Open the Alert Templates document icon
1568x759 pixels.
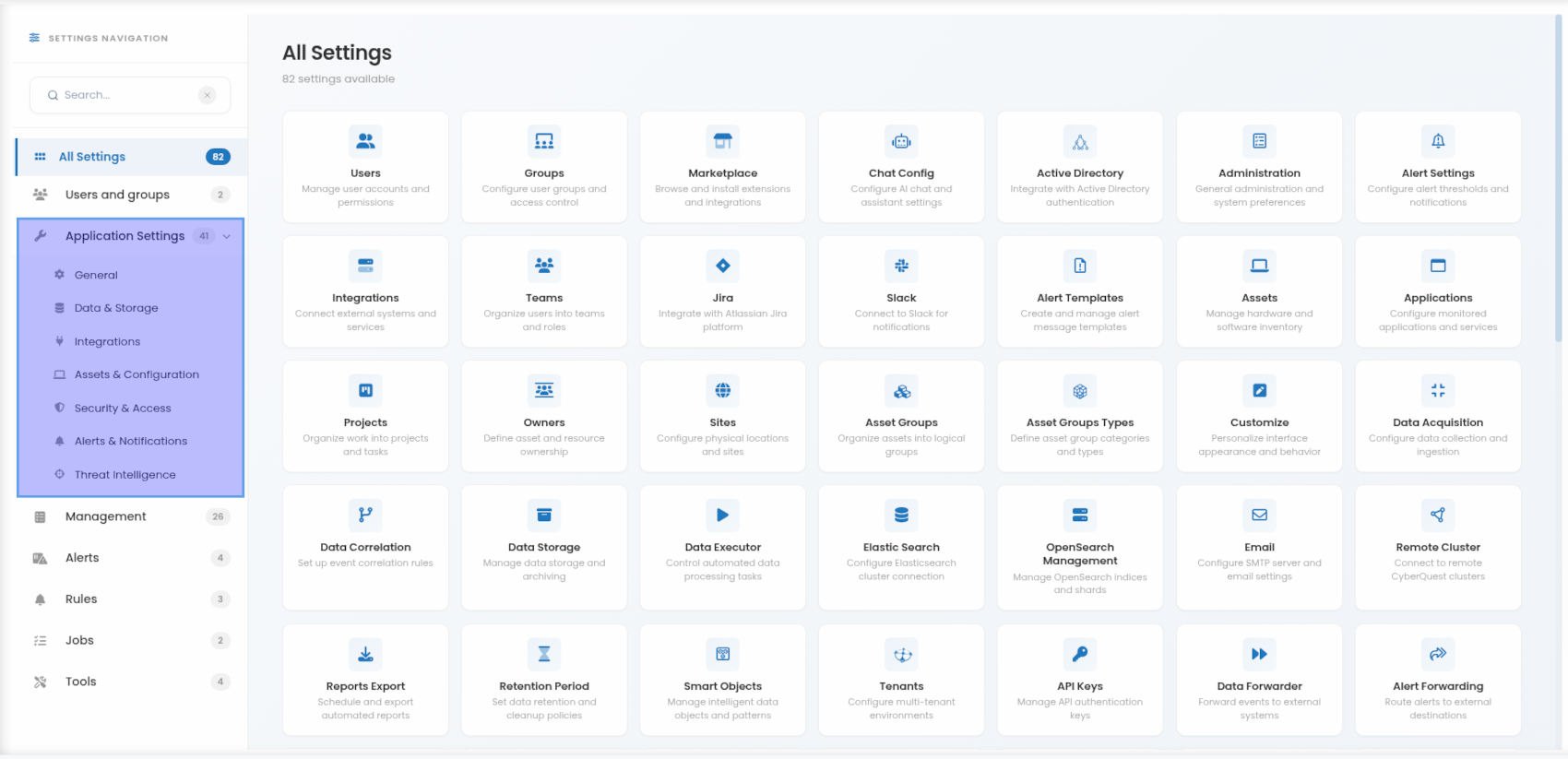point(1080,266)
